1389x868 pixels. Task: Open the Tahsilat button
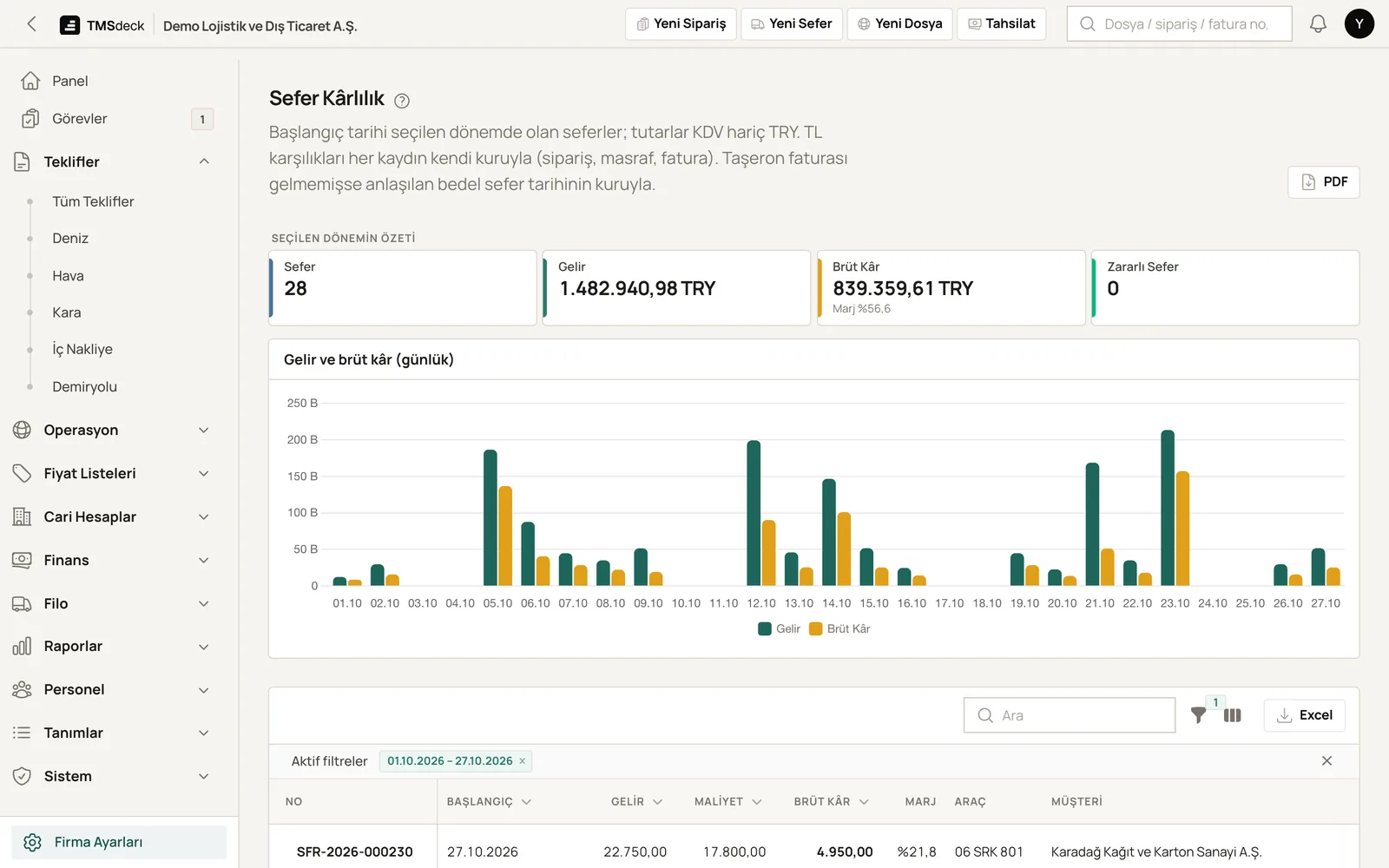click(x=1001, y=23)
